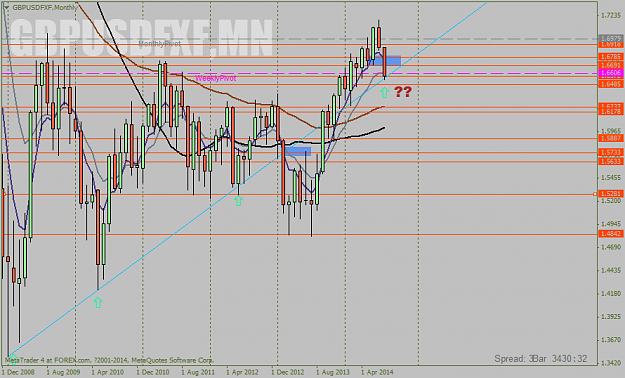Click the orange 1.5633 price label
Viewport: 625px width, 378px height.
[611, 161]
